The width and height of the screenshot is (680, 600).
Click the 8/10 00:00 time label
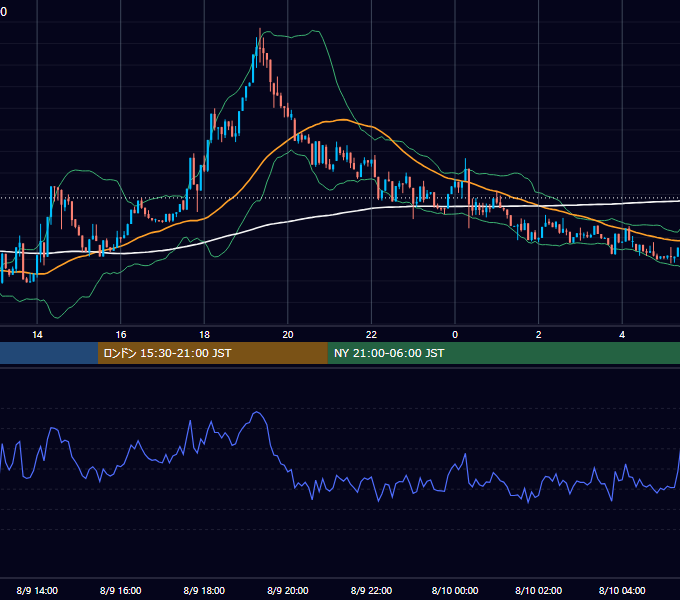click(455, 590)
